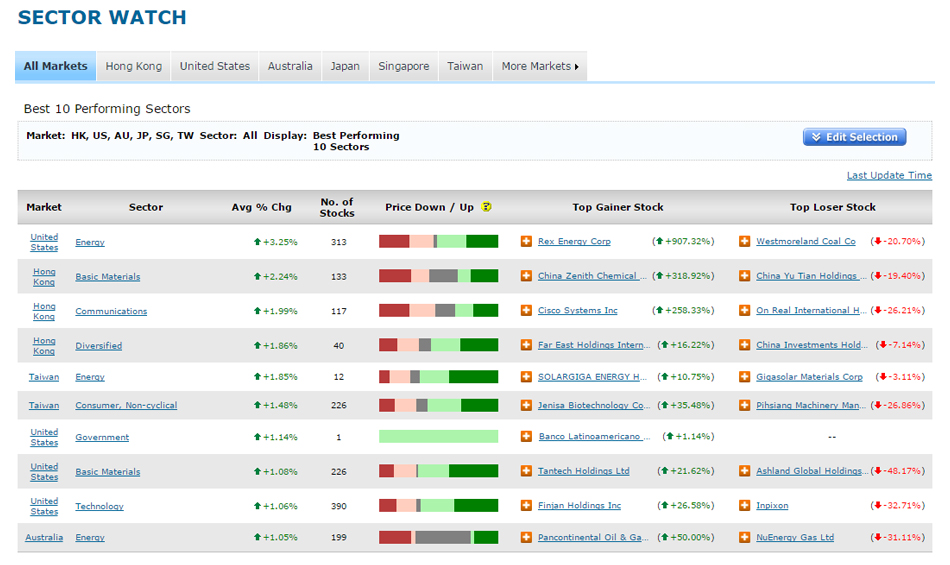Image resolution: width=950 pixels, height=565 pixels.
Task: Expand the Edit Selection panel
Action: [x=854, y=137]
